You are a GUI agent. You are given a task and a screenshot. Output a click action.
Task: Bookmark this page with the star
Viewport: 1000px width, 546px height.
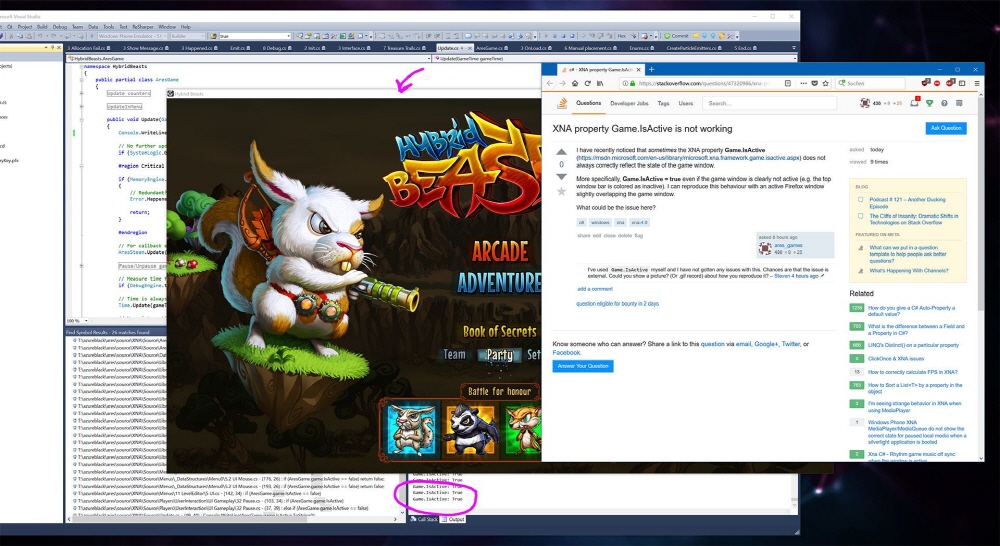[x=825, y=84]
